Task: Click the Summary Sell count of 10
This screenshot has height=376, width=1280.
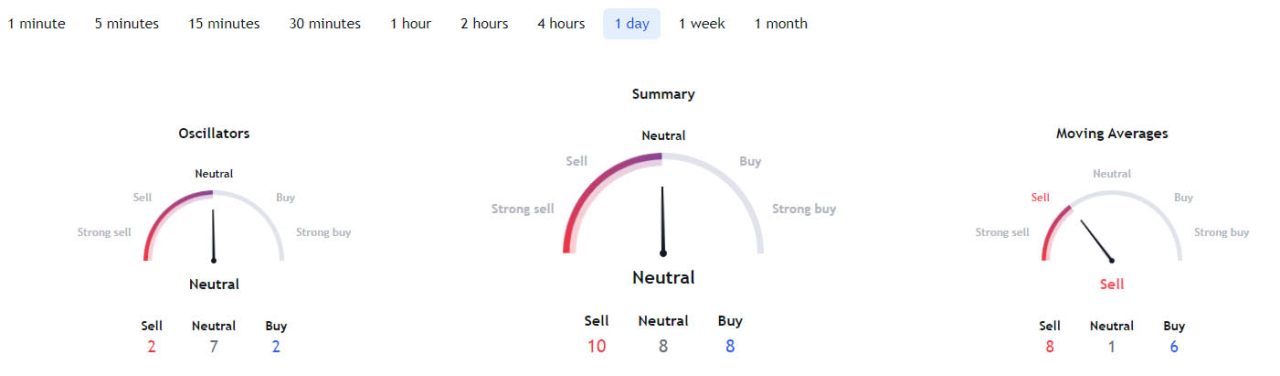Action: coord(596,347)
